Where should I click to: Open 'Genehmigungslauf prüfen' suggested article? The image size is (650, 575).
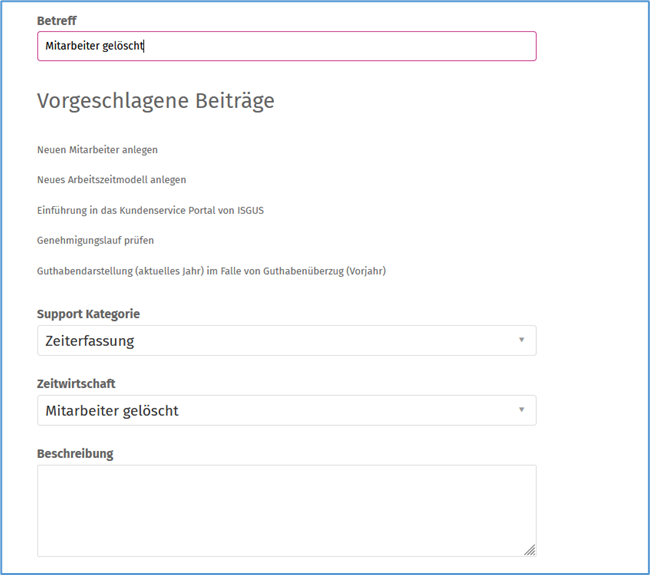[95, 240]
